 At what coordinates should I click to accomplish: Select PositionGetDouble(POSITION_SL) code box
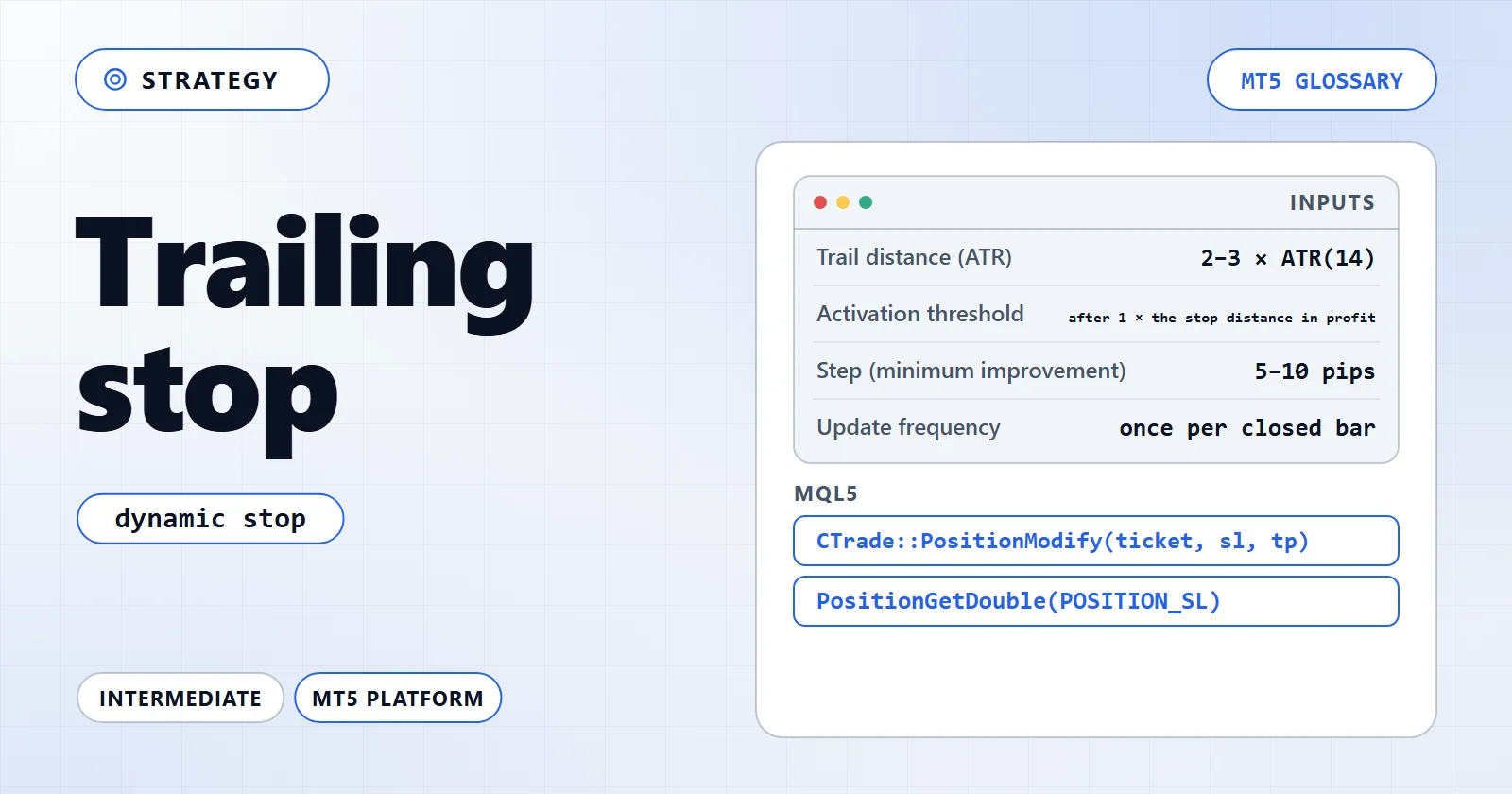[1096, 601]
